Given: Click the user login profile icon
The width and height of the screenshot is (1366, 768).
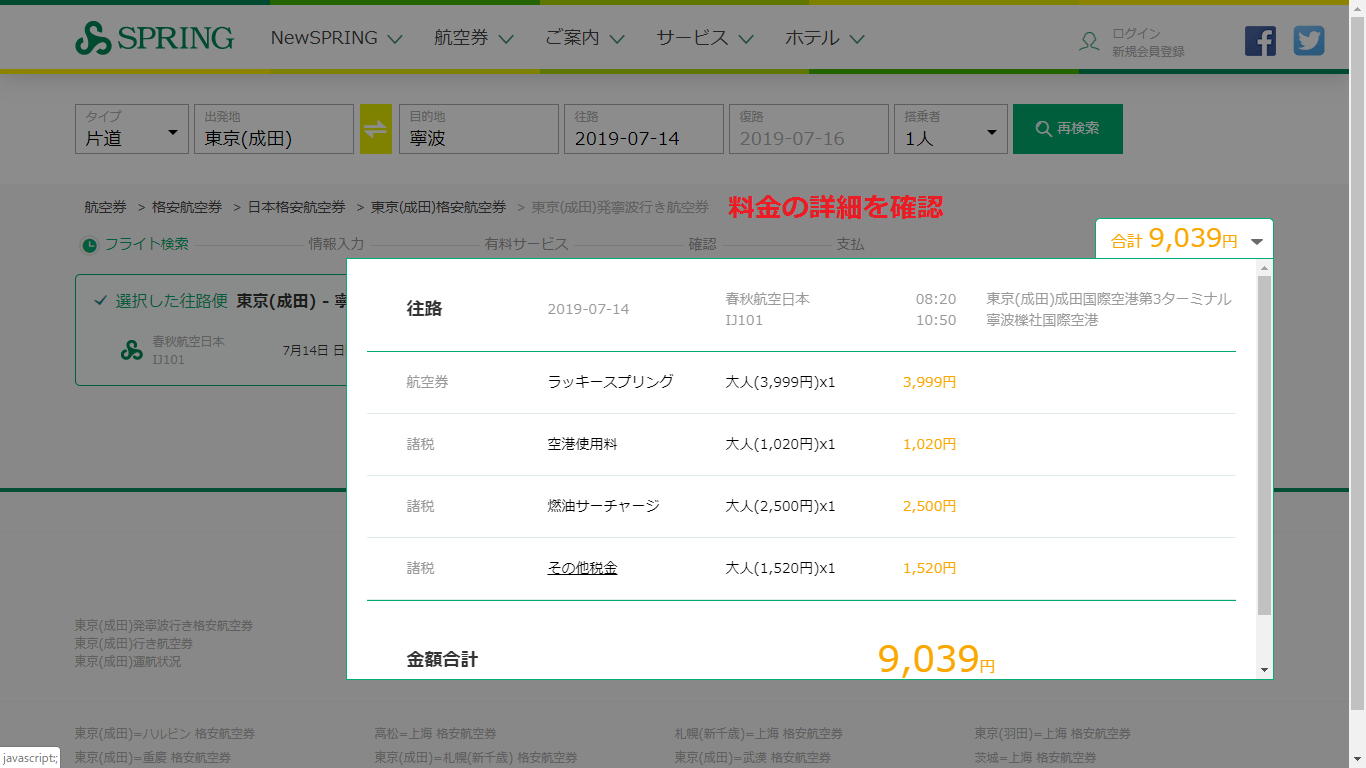Looking at the screenshot, I should pyautogui.click(x=1089, y=42).
